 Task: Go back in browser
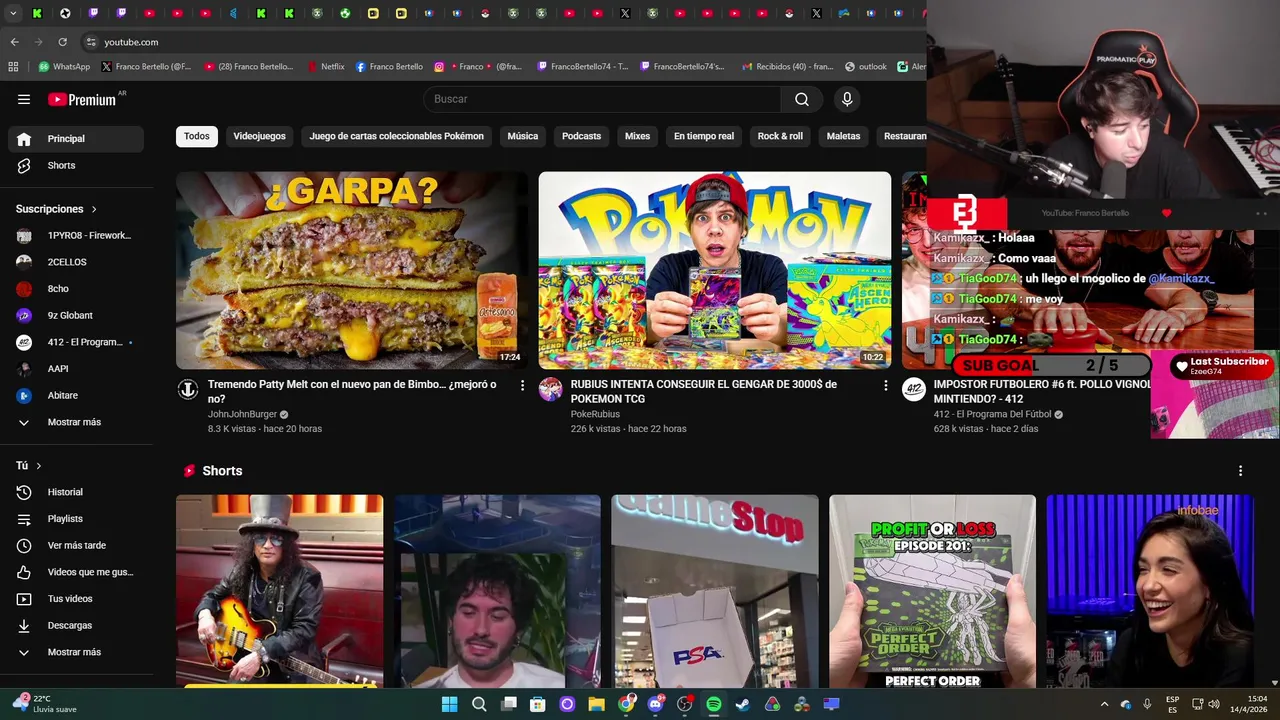point(14,42)
